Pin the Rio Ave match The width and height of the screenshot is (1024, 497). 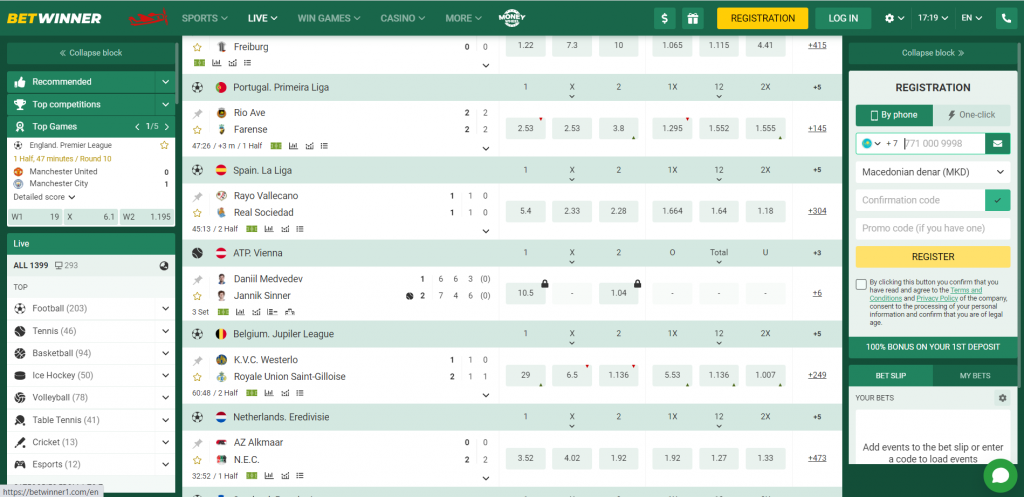pos(197,113)
